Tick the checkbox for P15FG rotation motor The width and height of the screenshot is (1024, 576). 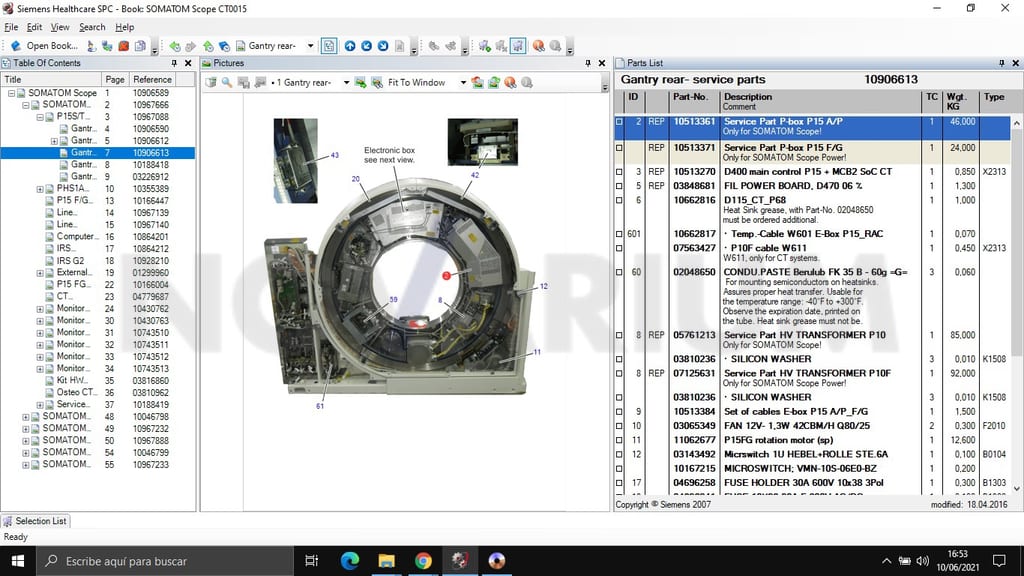coord(619,440)
